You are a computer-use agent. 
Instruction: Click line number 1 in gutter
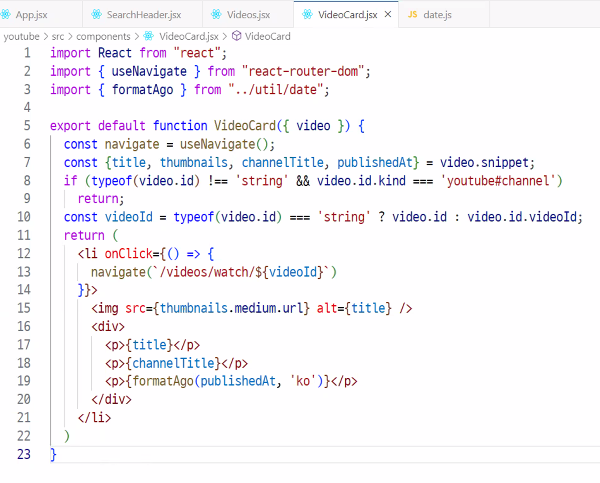pyautogui.click(x=27, y=53)
